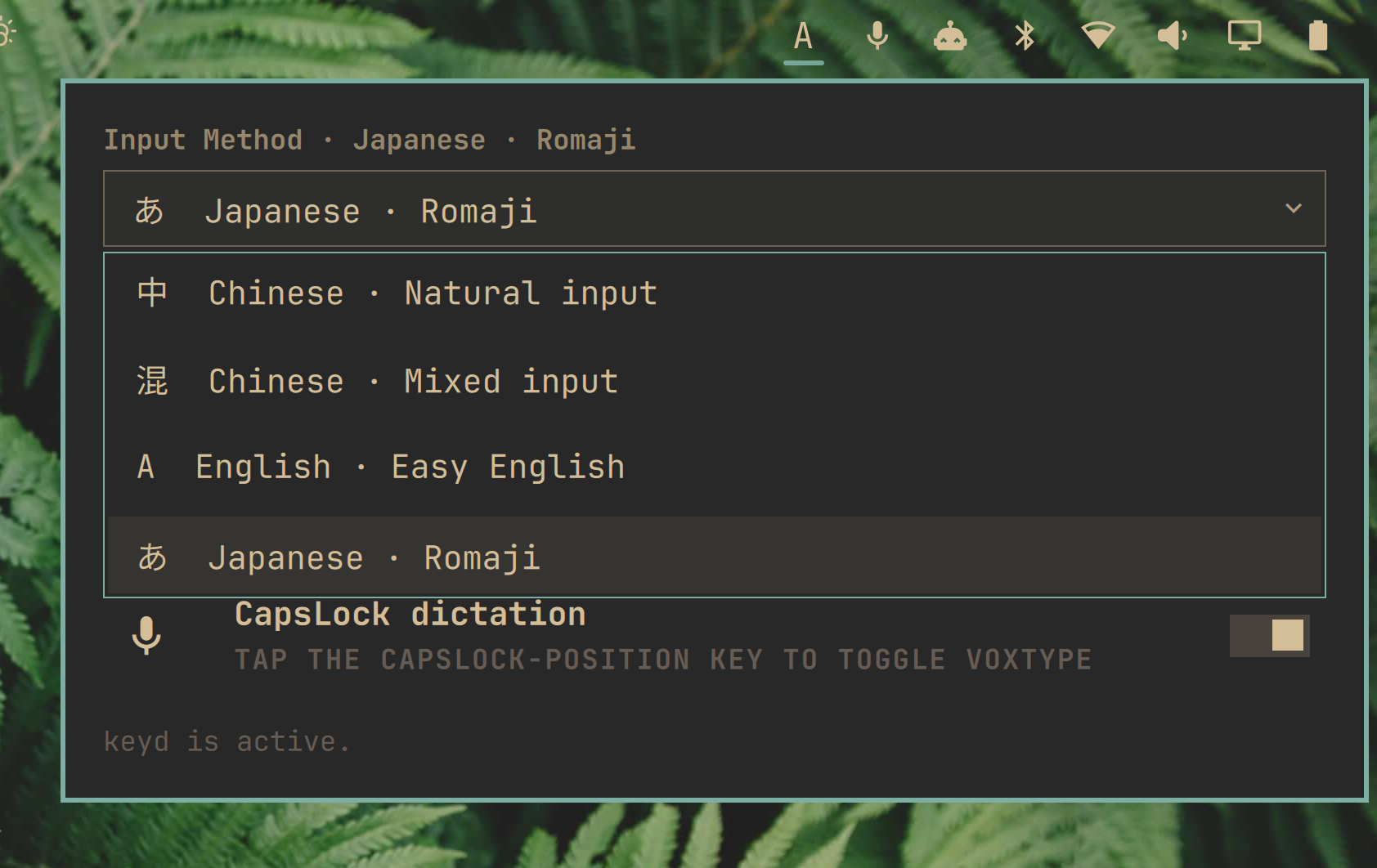Select Chinese · Mixed input

click(714, 382)
